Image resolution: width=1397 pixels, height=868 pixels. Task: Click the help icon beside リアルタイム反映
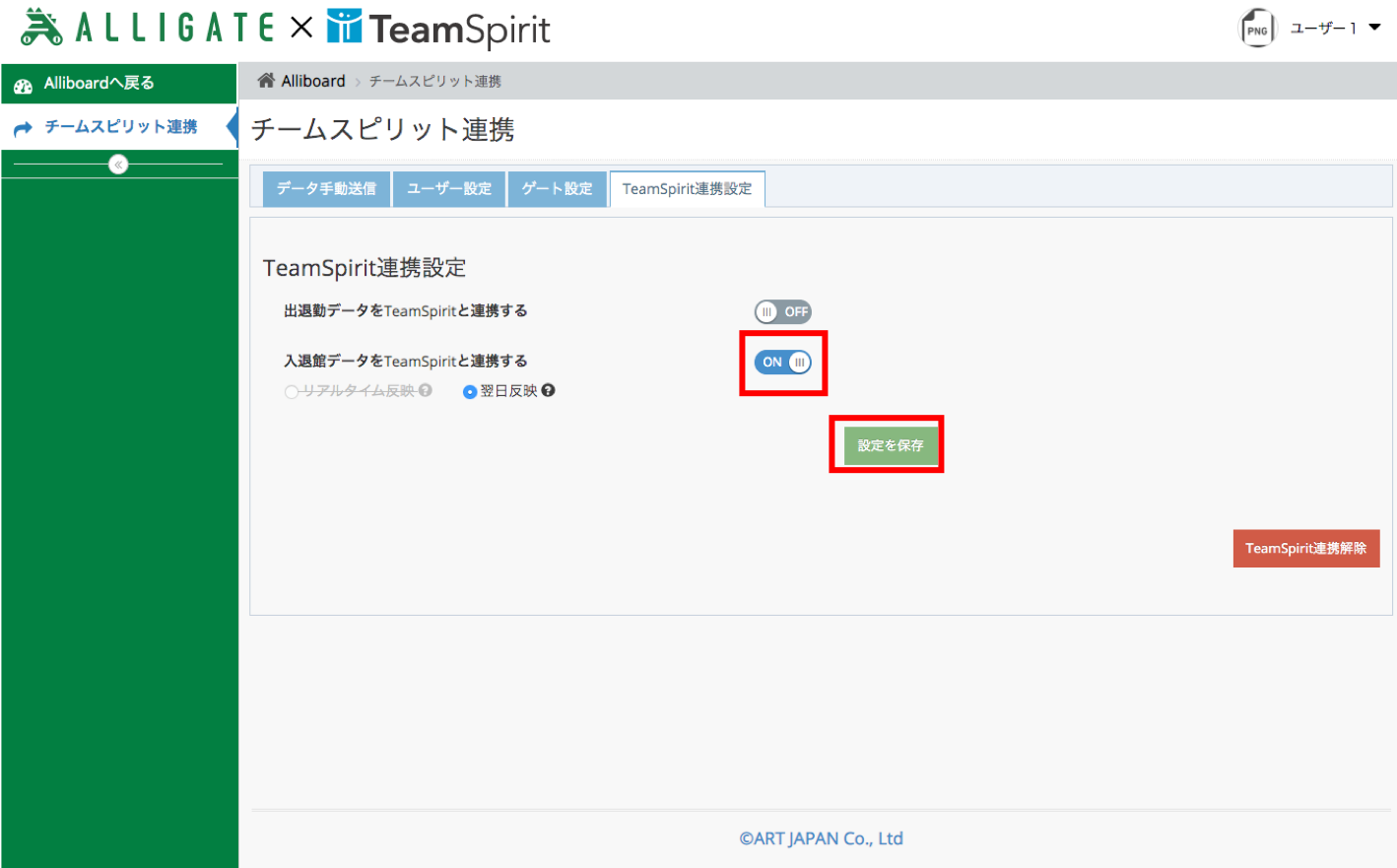426,390
